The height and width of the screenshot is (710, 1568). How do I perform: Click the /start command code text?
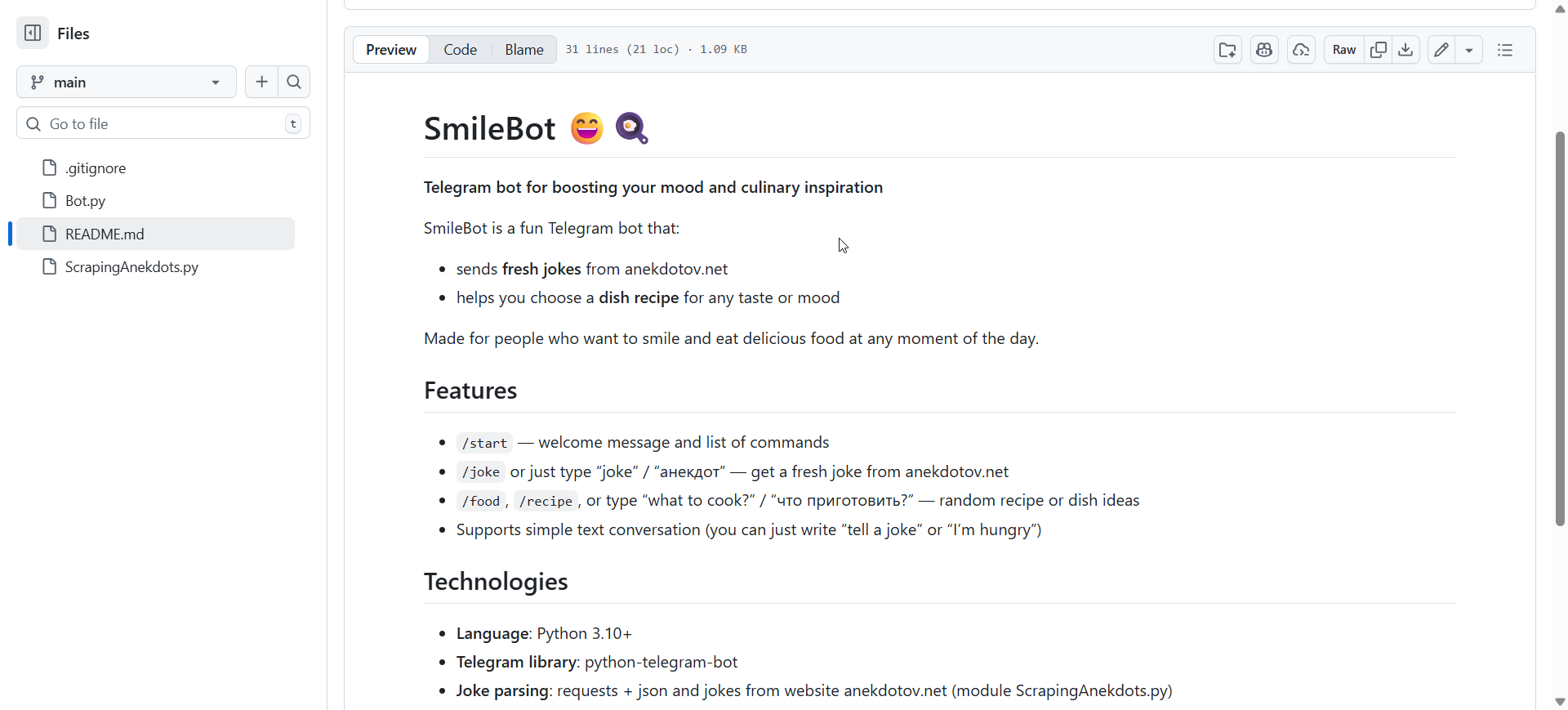pyautogui.click(x=485, y=444)
